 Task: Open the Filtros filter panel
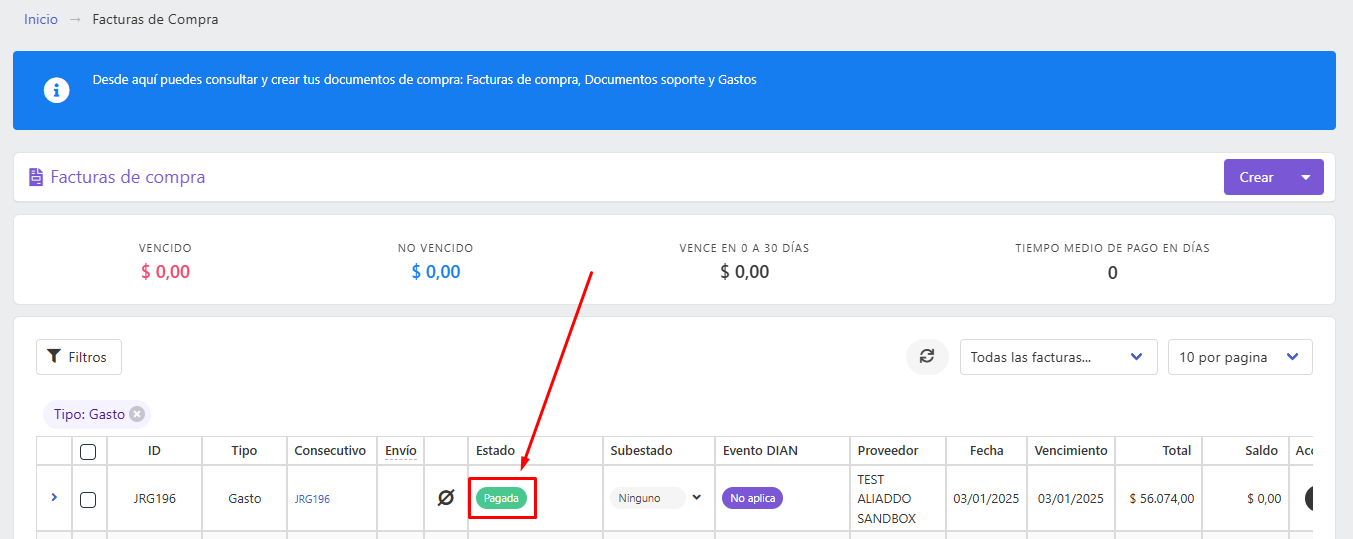[79, 357]
